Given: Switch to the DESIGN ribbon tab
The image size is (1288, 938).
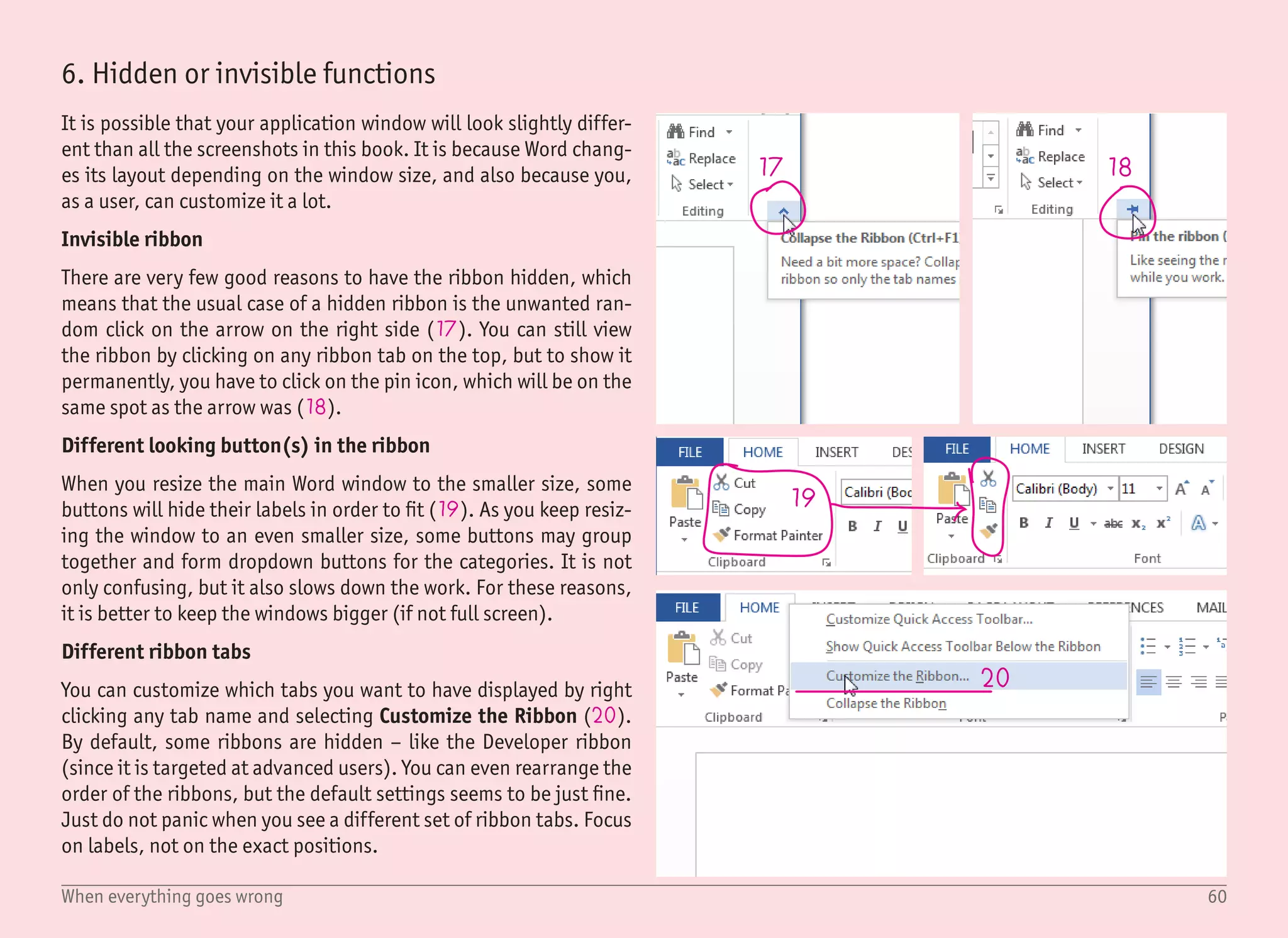Looking at the screenshot, I should pyautogui.click(x=1181, y=449).
